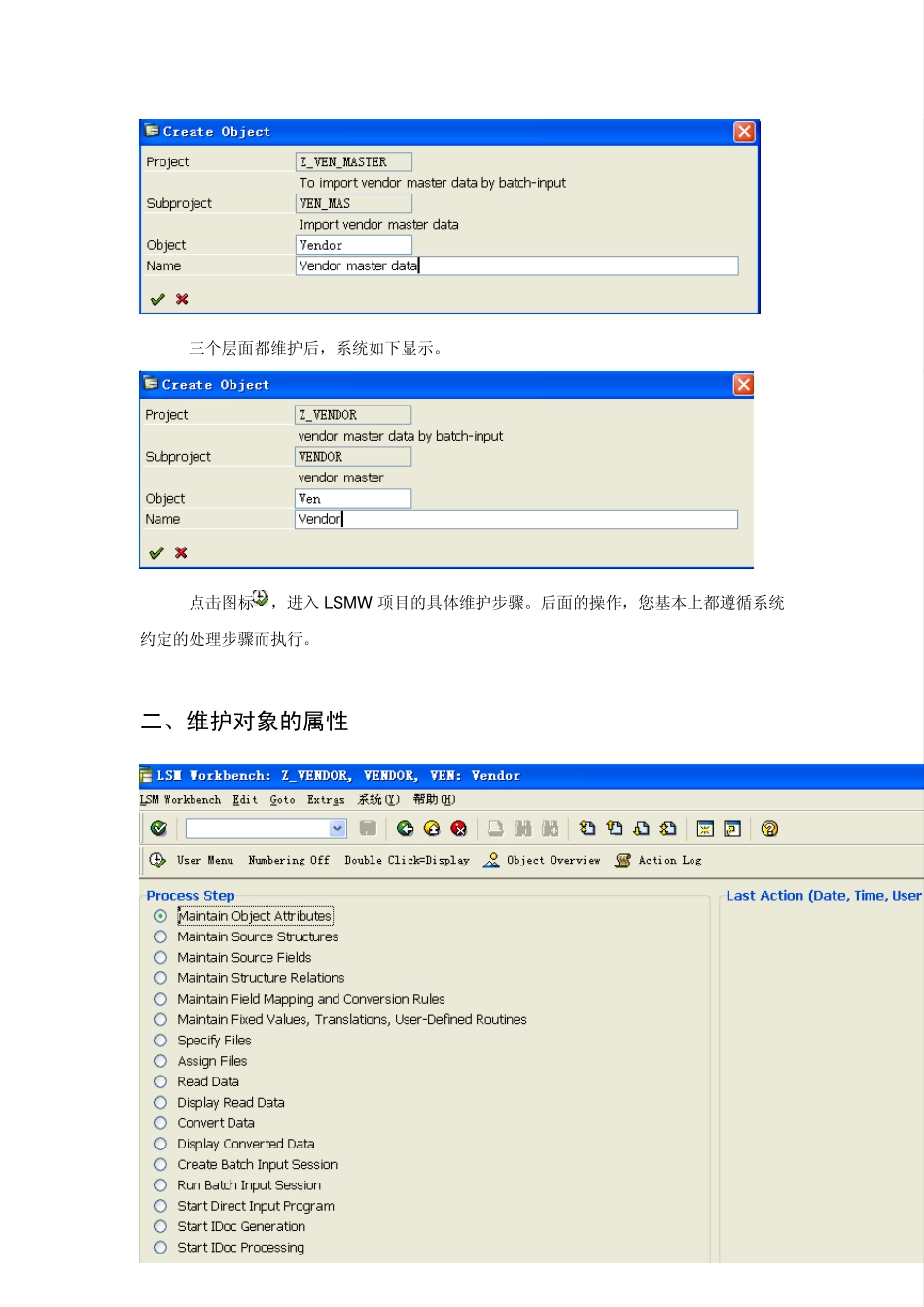Click the Last Page icon
Screen dimensions: 924x1307
coord(668,829)
